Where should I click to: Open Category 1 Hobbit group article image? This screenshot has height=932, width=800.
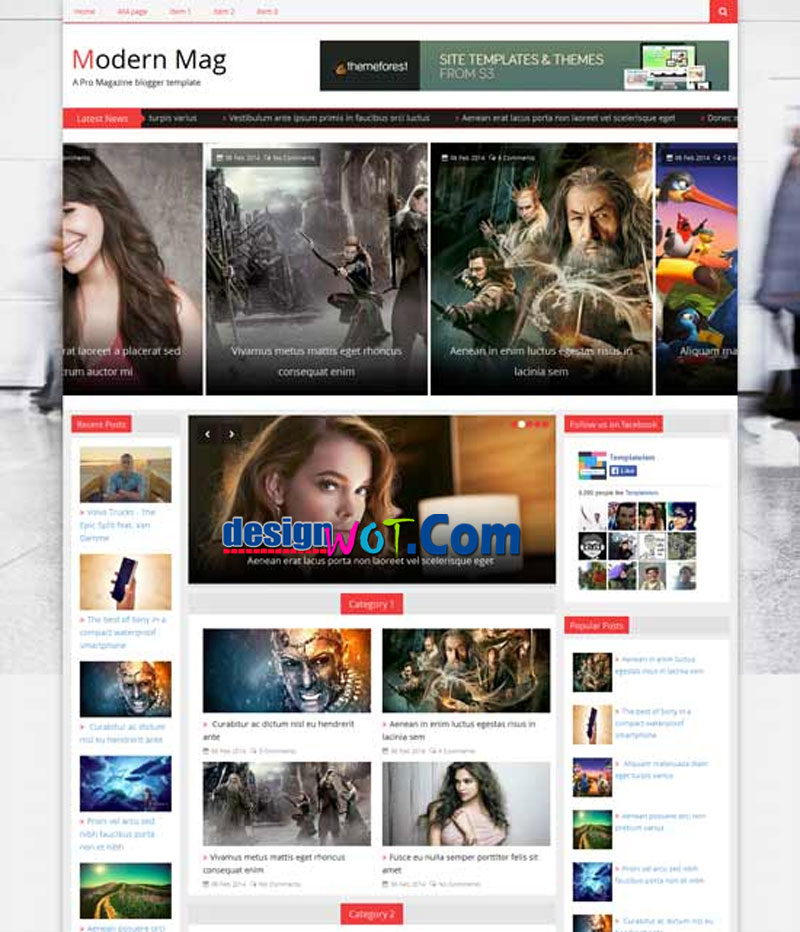tap(466, 670)
